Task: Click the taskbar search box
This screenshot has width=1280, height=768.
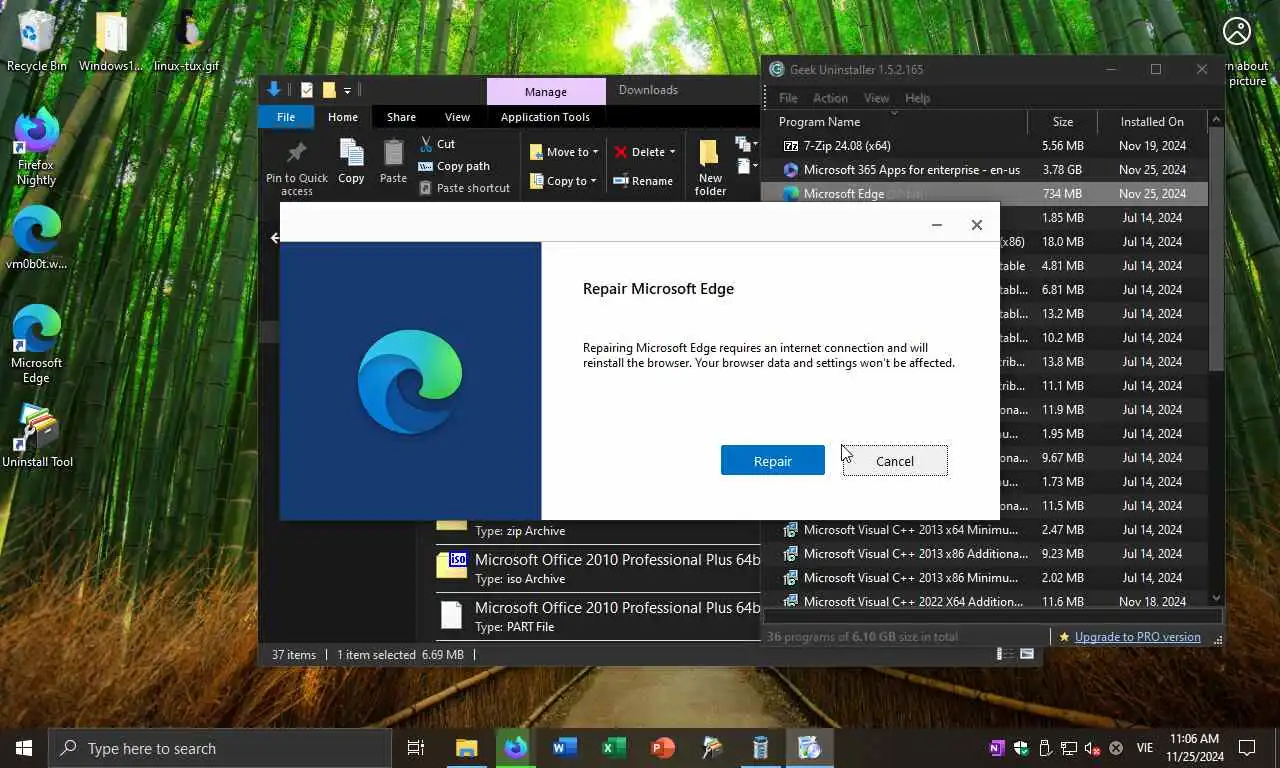Action: coord(220,748)
